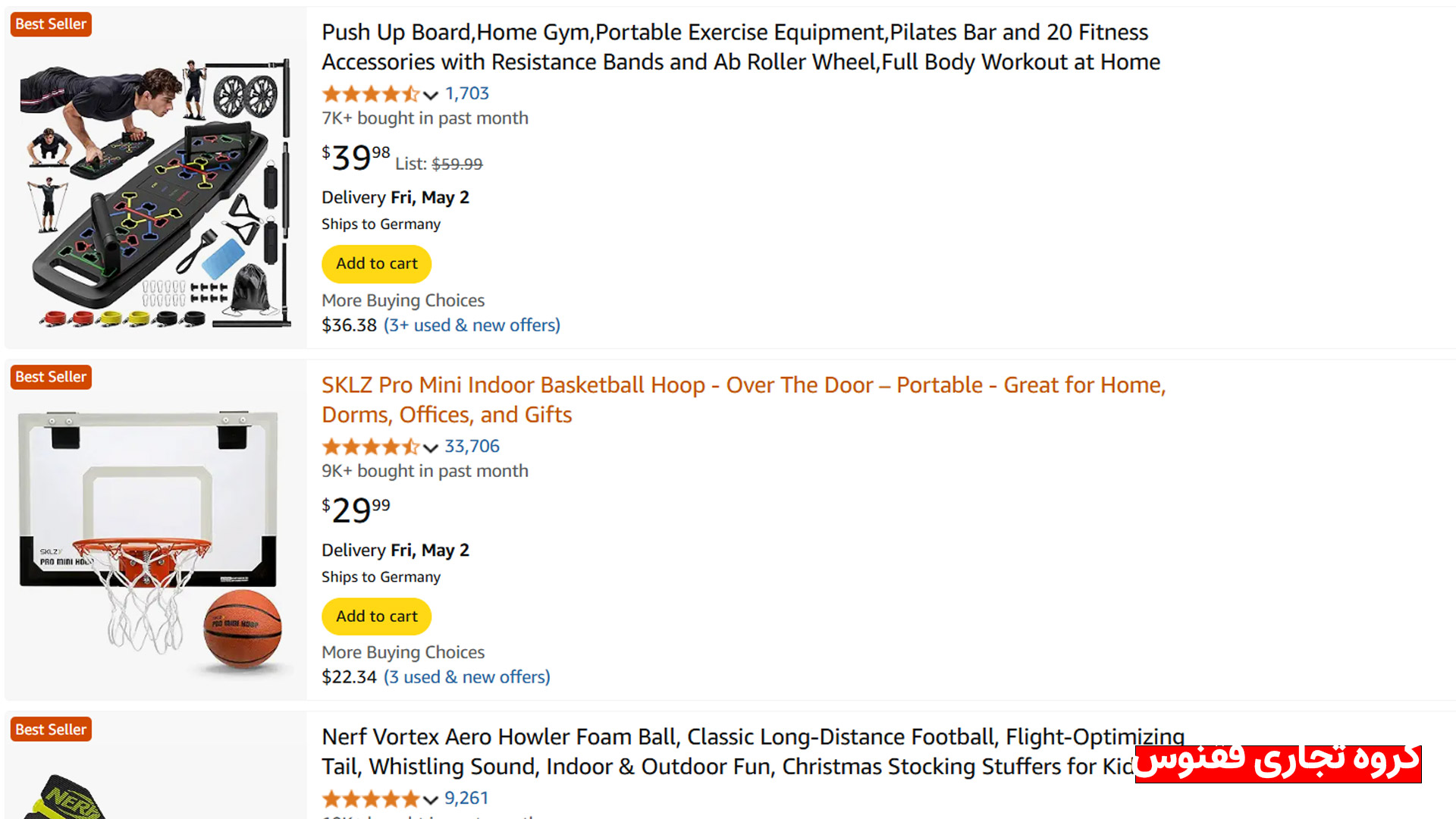
Task: Open the 1,703 reviews link
Action: coord(467,93)
